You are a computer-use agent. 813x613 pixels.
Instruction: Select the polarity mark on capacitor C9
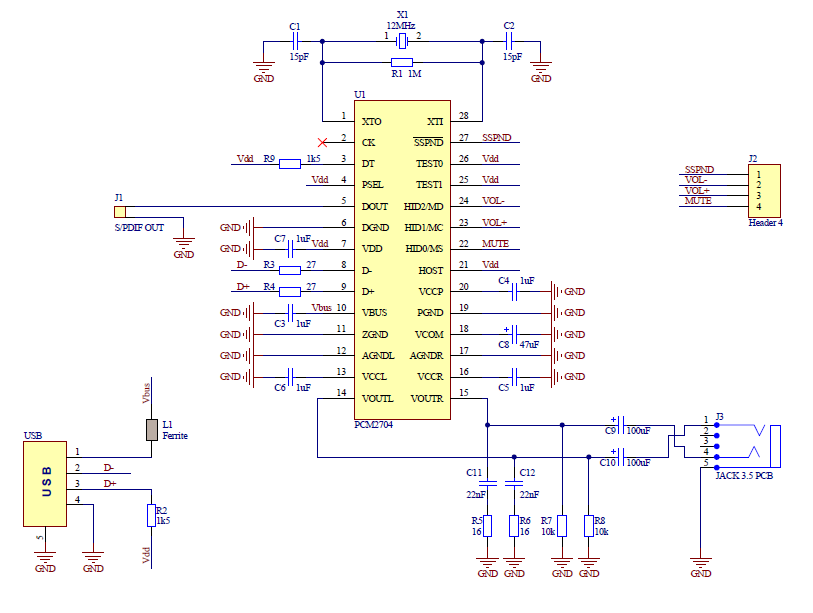click(612, 419)
